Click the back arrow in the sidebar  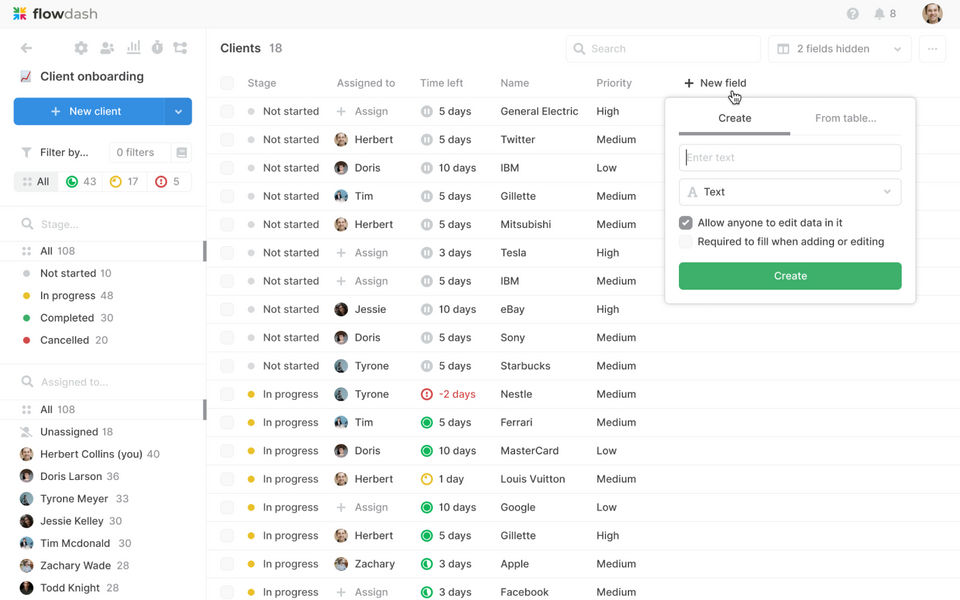pyautogui.click(x=26, y=48)
